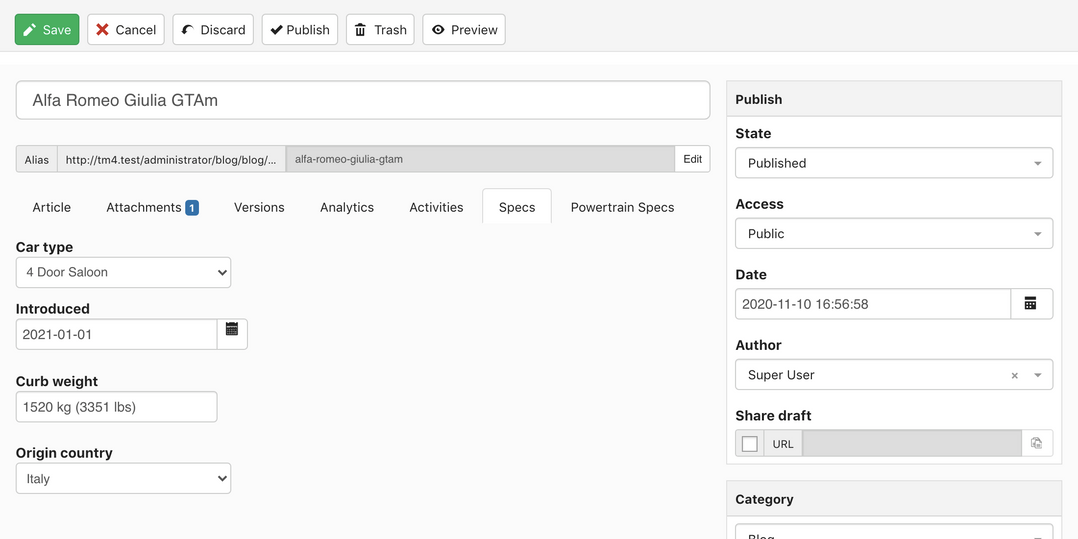The image size is (1078, 539).
Task: Open the Author dropdown
Action: 894,375
